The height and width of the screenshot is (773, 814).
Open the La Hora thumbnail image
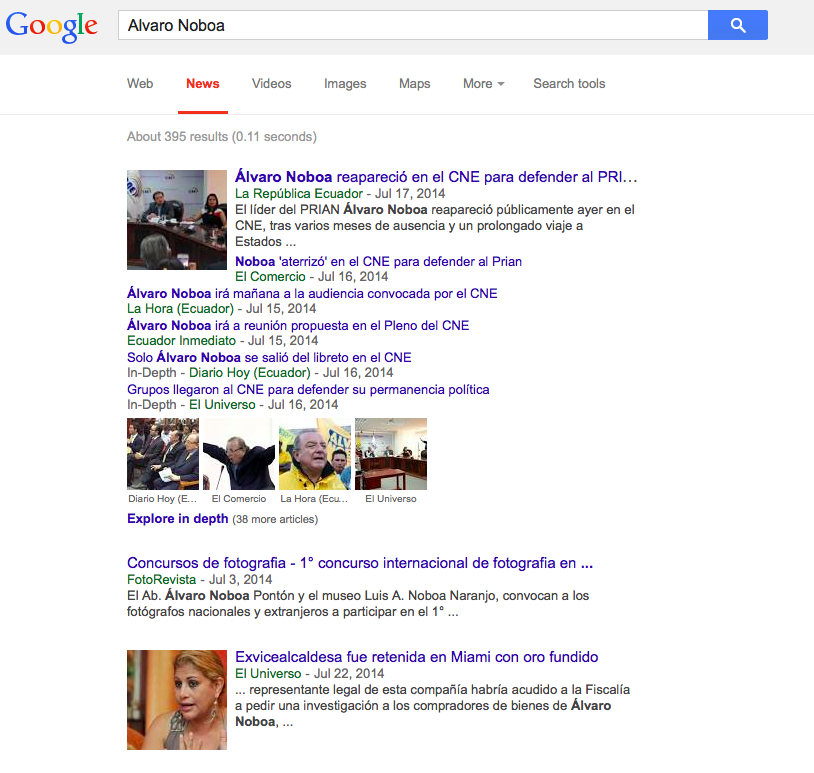click(x=315, y=454)
